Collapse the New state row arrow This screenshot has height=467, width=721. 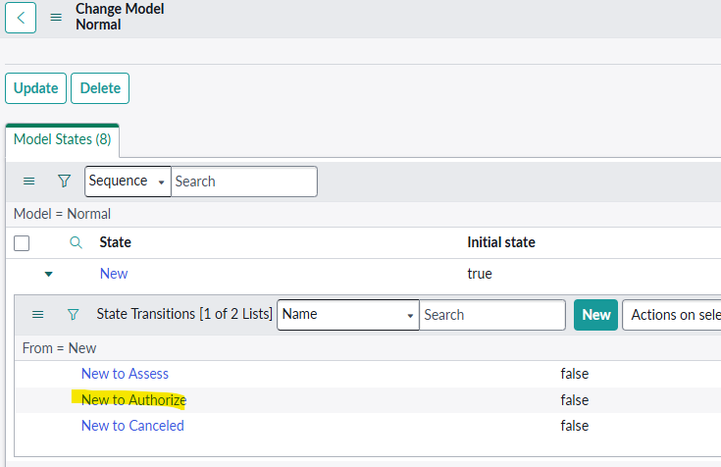click(x=48, y=274)
